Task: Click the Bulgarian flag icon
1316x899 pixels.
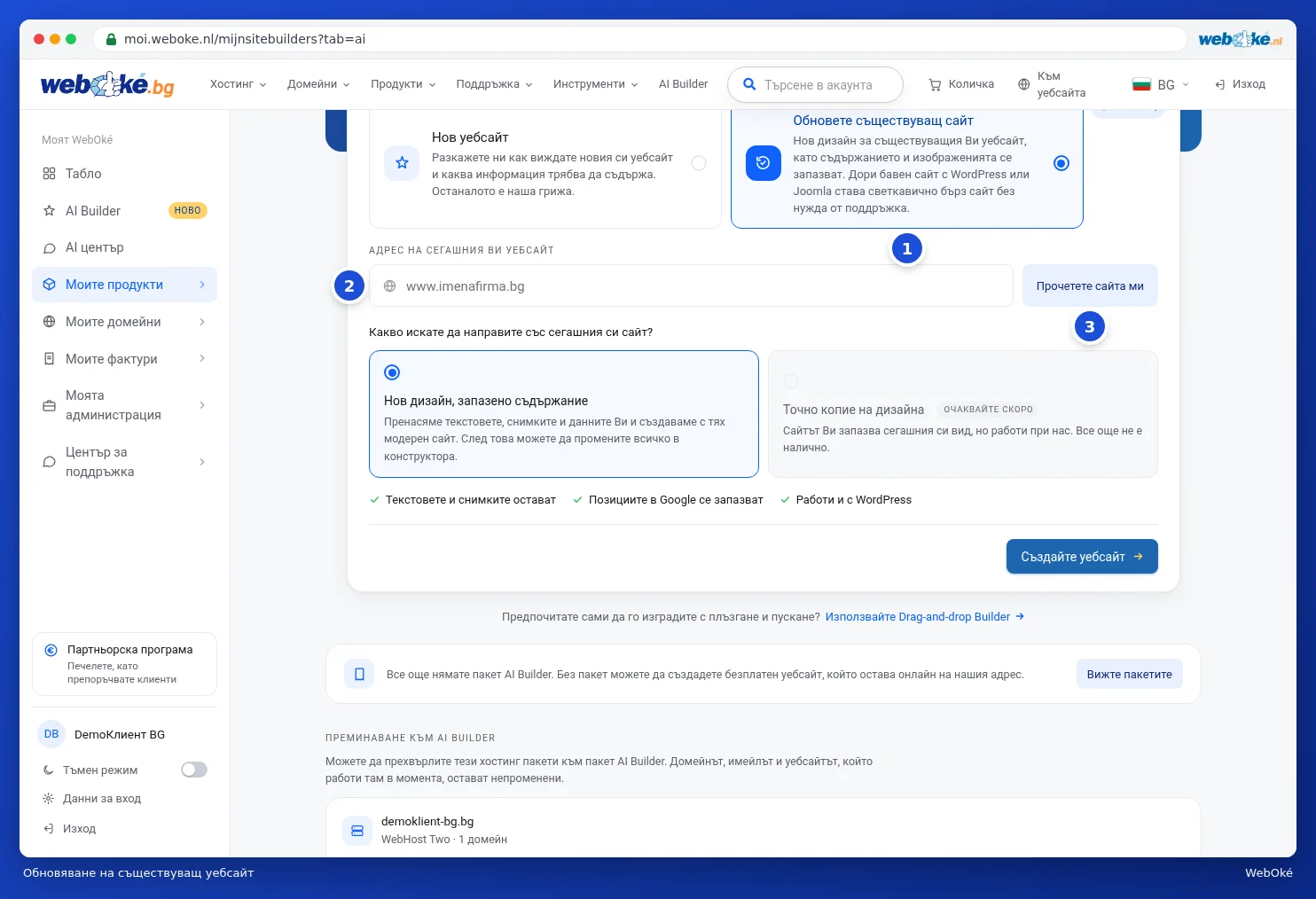Action: click(x=1141, y=84)
